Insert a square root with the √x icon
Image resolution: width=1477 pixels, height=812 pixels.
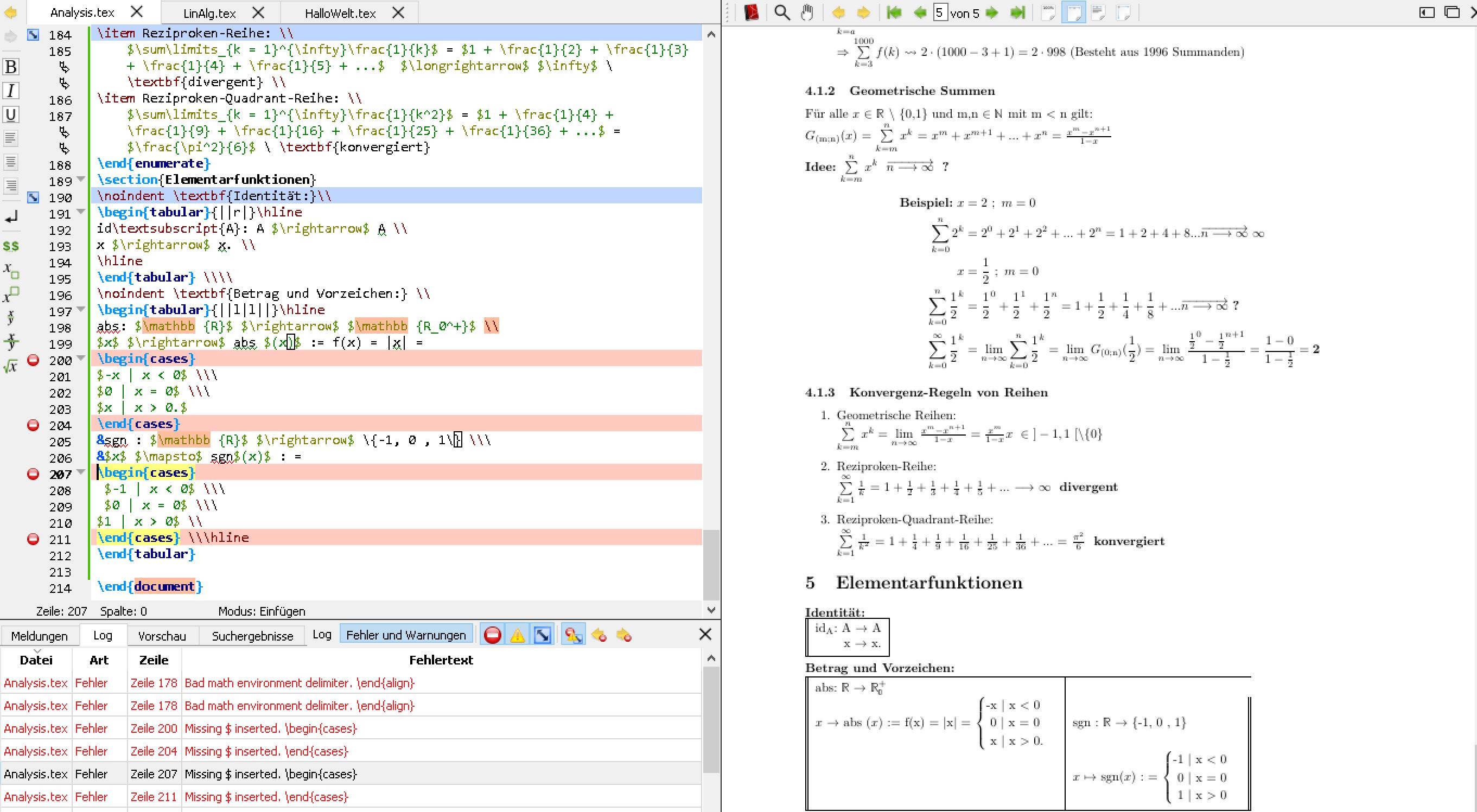(x=10, y=366)
